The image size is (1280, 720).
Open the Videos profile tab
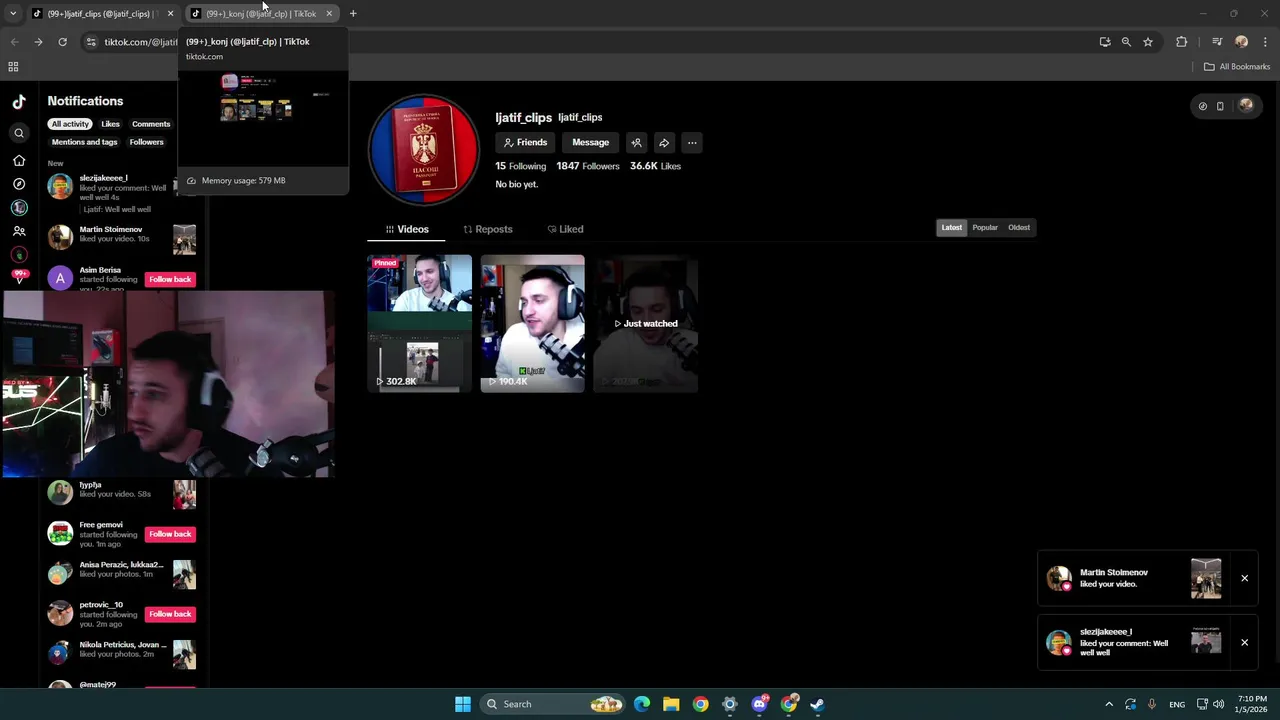point(407,229)
